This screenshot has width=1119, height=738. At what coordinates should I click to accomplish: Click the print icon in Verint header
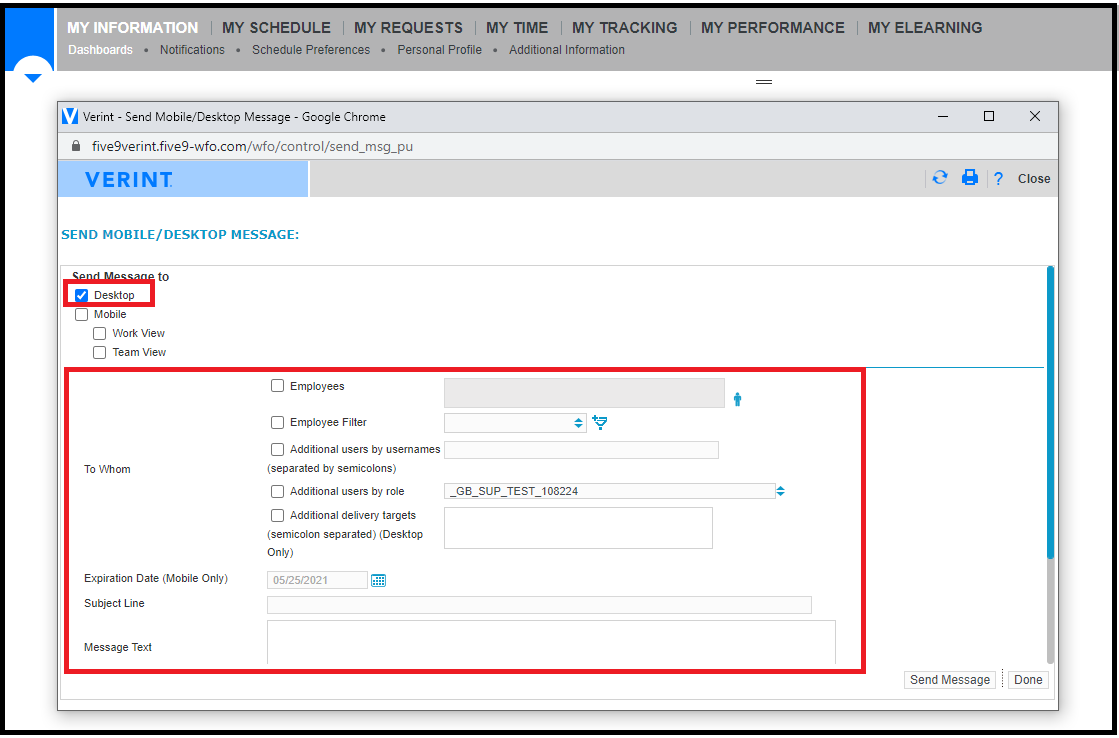coord(969,178)
